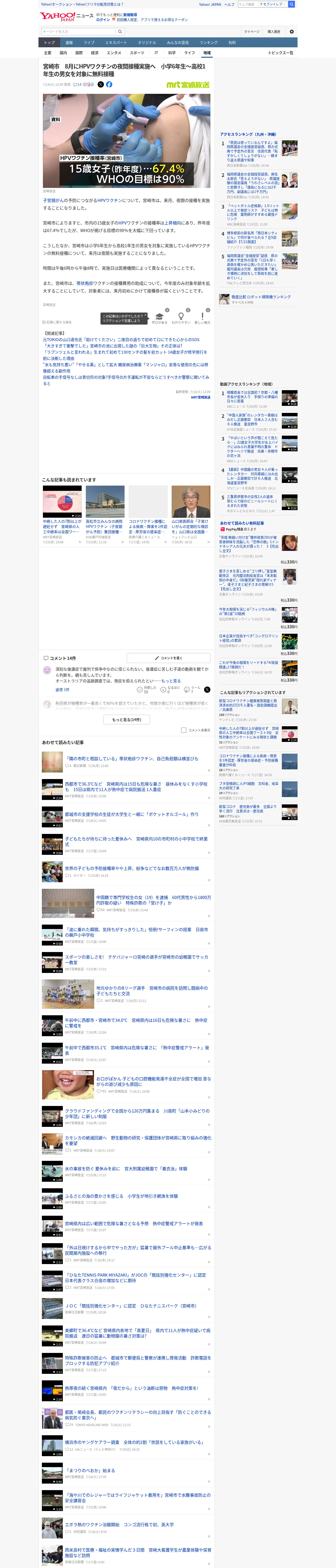
Task: Click the コメントを書く button
Action: 168,658
